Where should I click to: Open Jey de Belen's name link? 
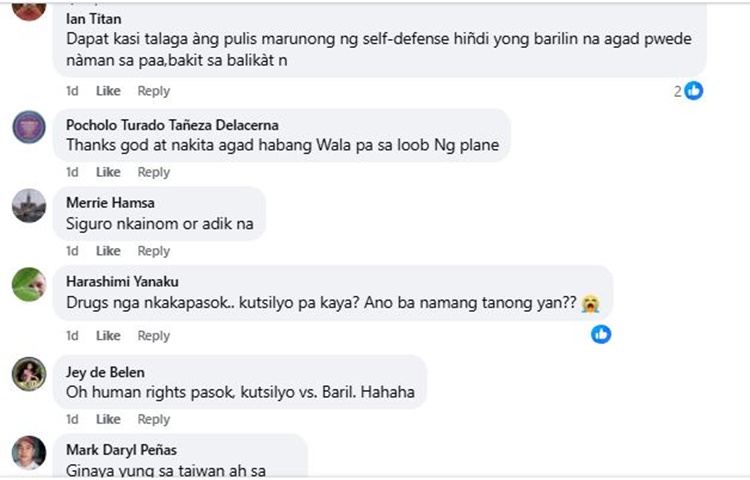click(105, 372)
